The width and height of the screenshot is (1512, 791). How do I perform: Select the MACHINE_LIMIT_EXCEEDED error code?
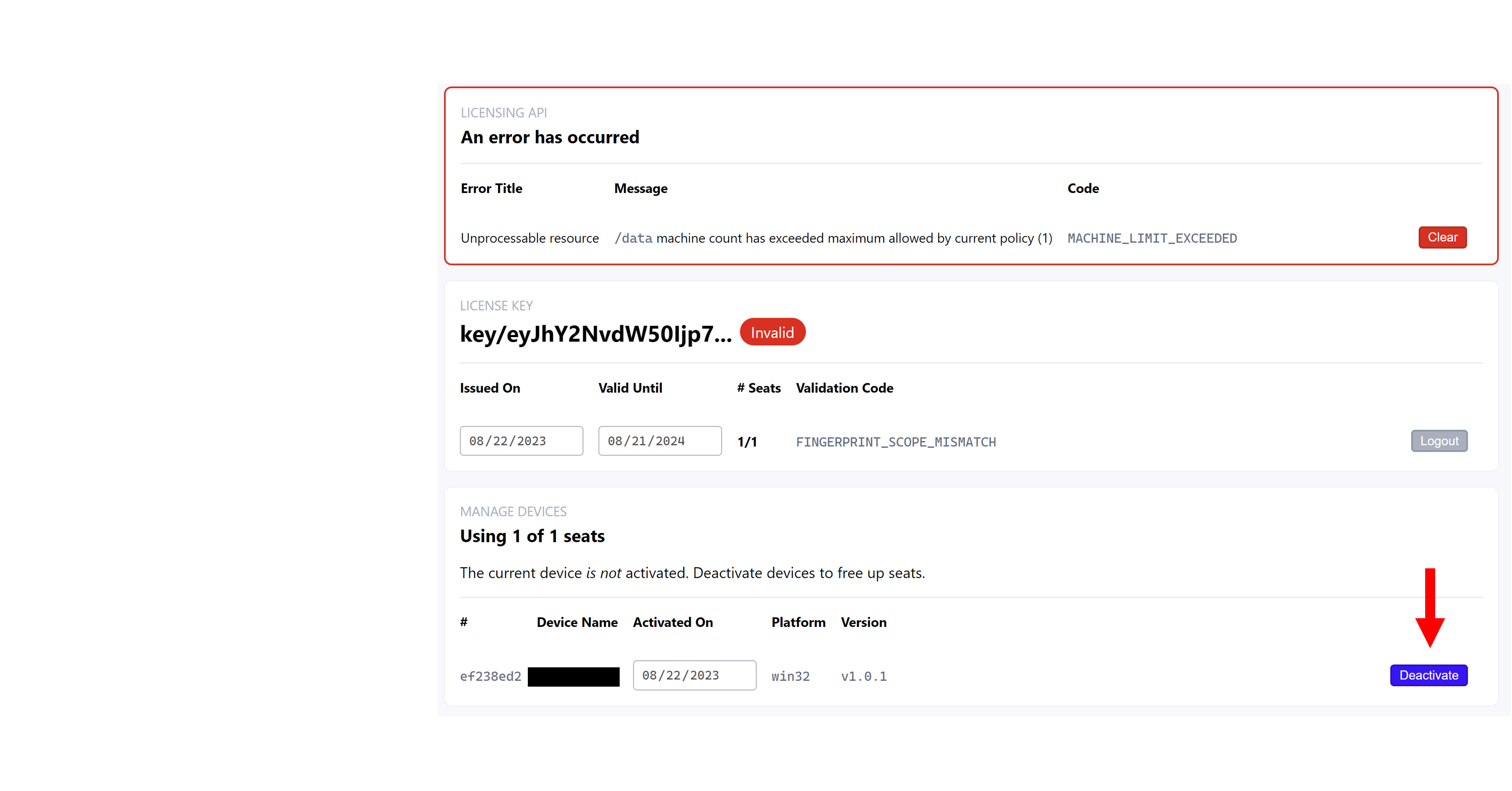pyautogui.click(x=1152, y=238)
